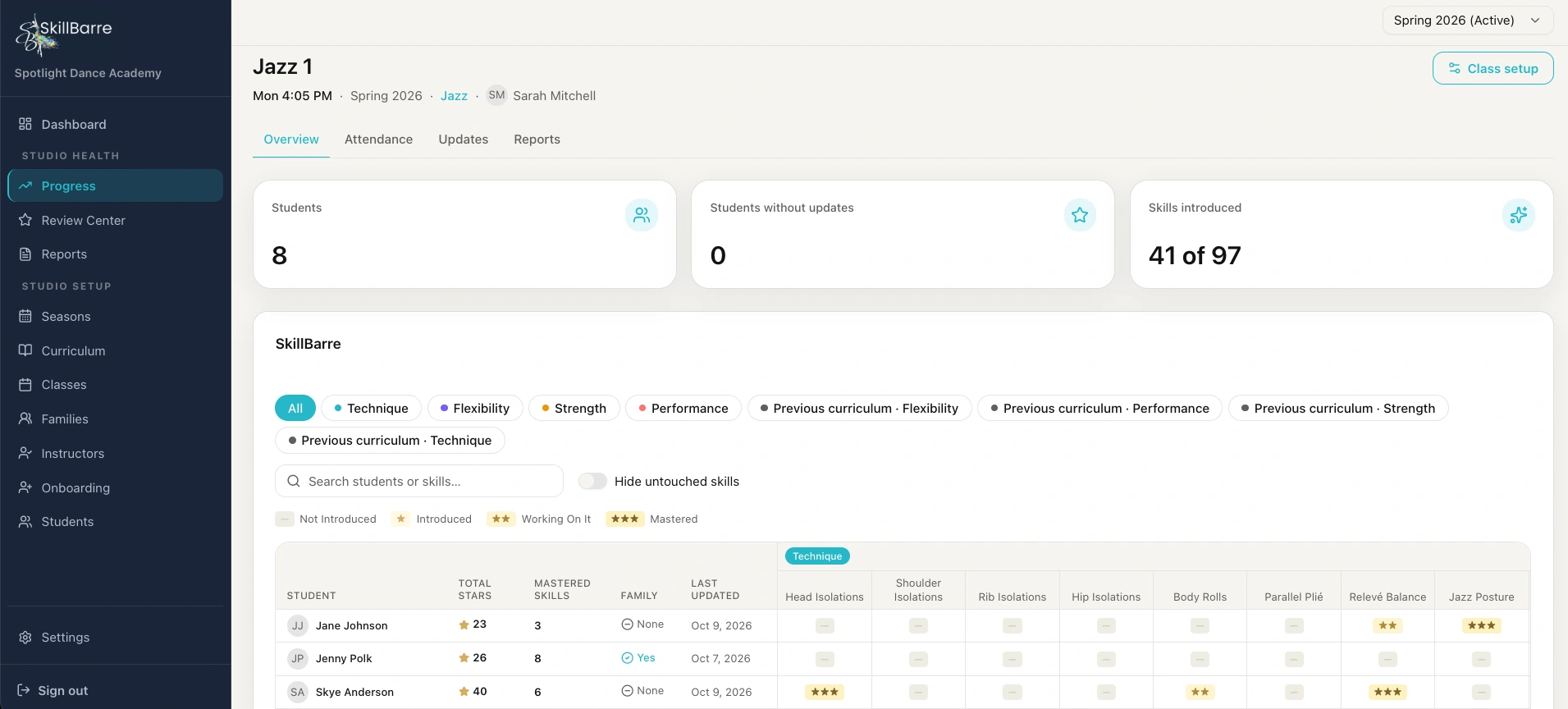Open the Spring 2026 (Active) season dropdown
The height and width of the screenshot is (709, 1568).
pos(1468,21)
